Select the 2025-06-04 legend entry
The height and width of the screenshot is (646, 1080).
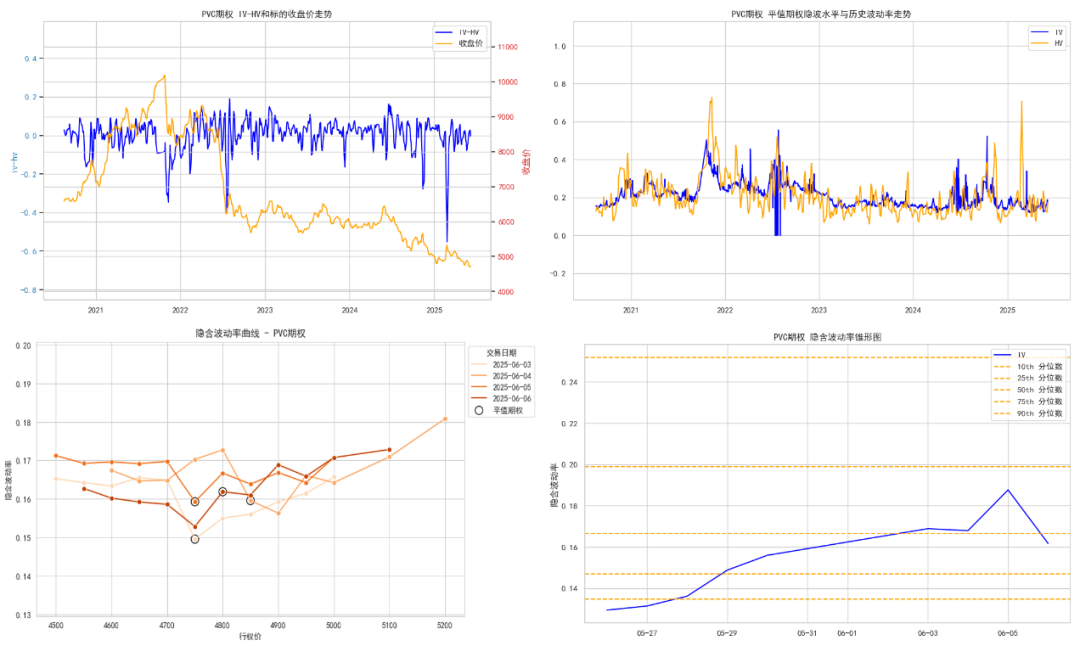tap(501, 376)
